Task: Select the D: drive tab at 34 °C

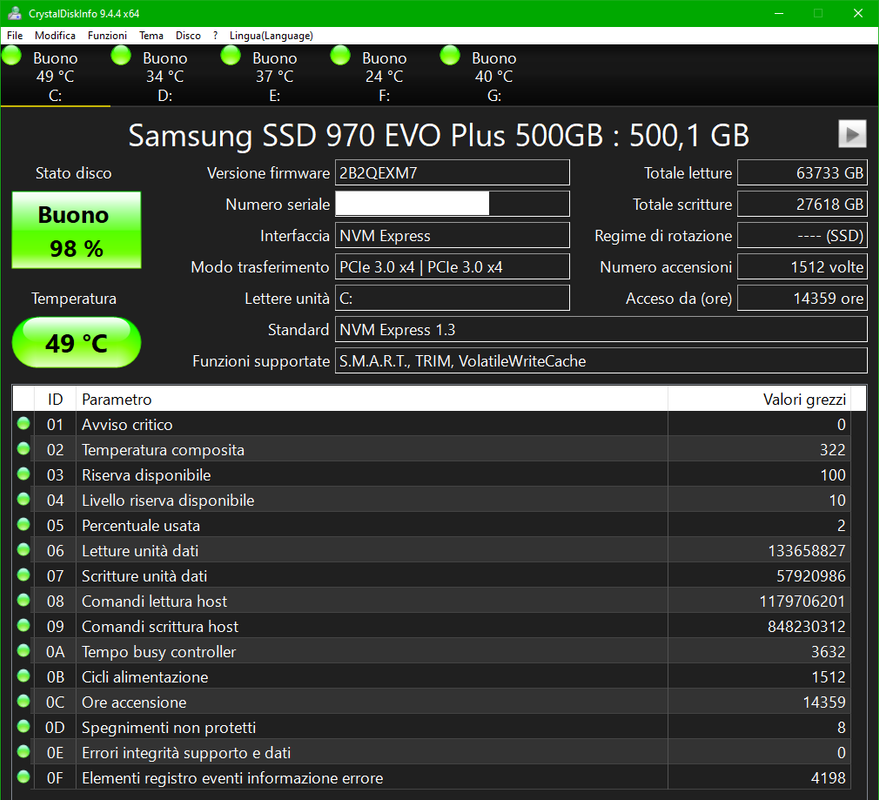Action: [165, 76]
